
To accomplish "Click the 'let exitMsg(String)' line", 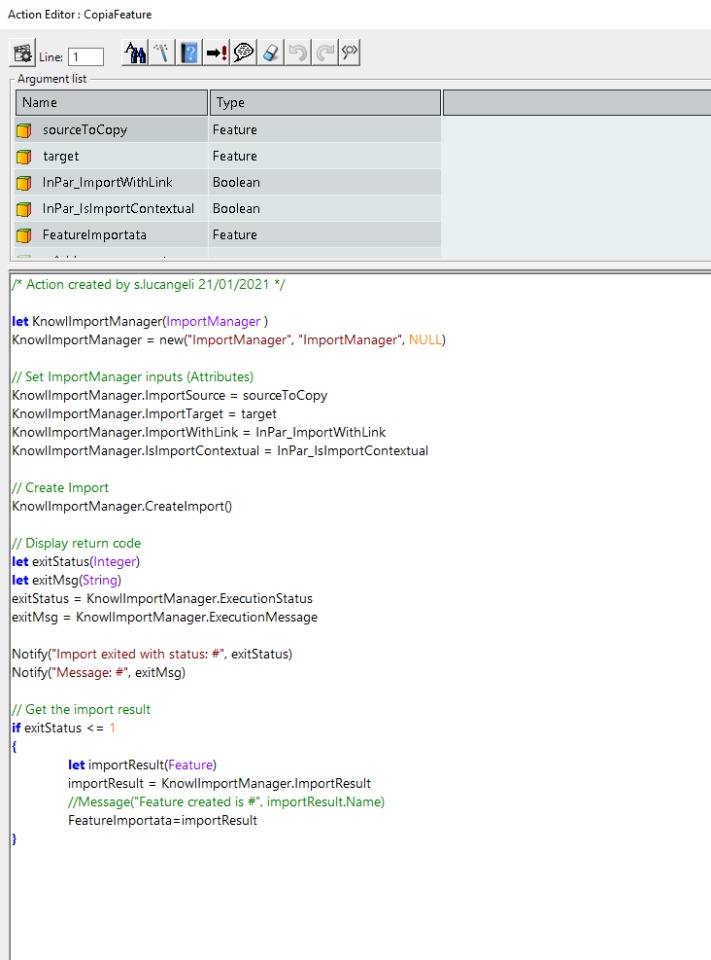I will 67,580.
